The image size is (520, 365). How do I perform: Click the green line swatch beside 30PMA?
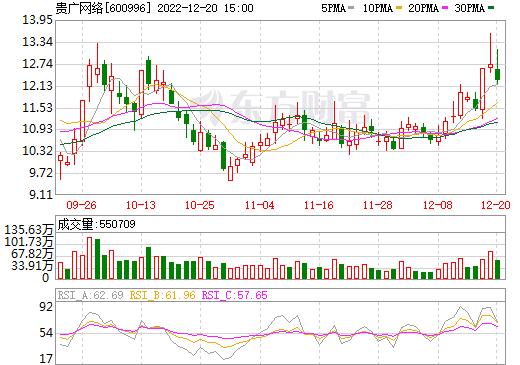tap(491, 8)
